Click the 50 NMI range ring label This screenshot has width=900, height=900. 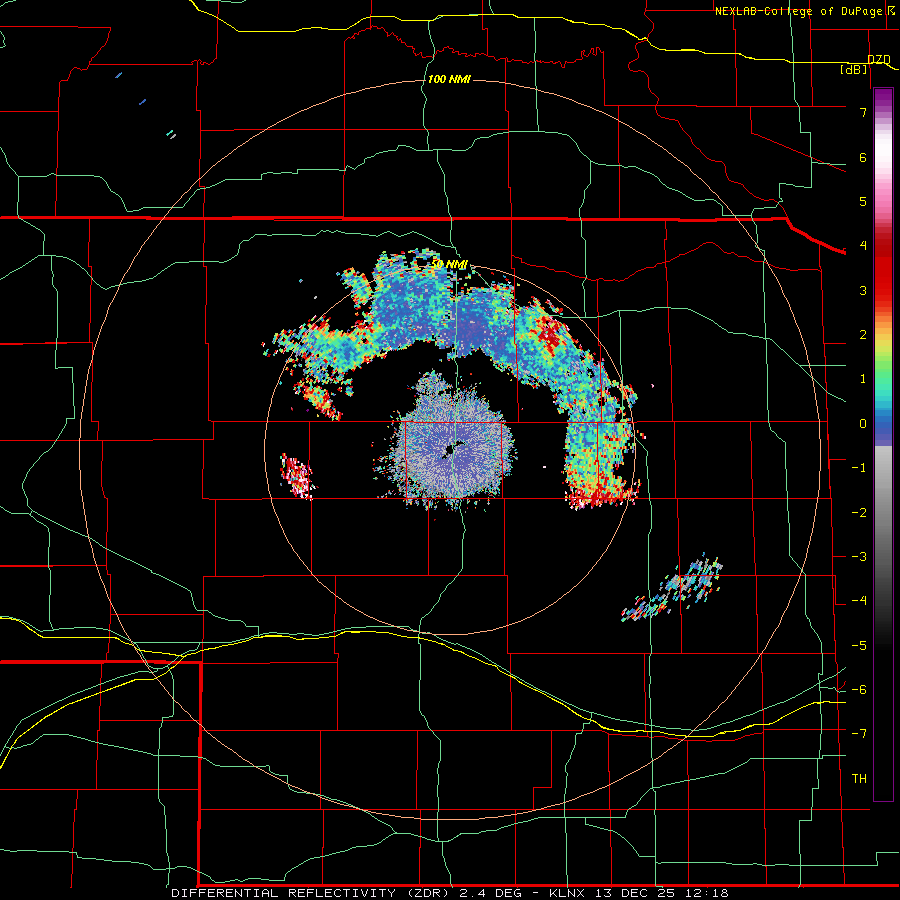(449, 265)
